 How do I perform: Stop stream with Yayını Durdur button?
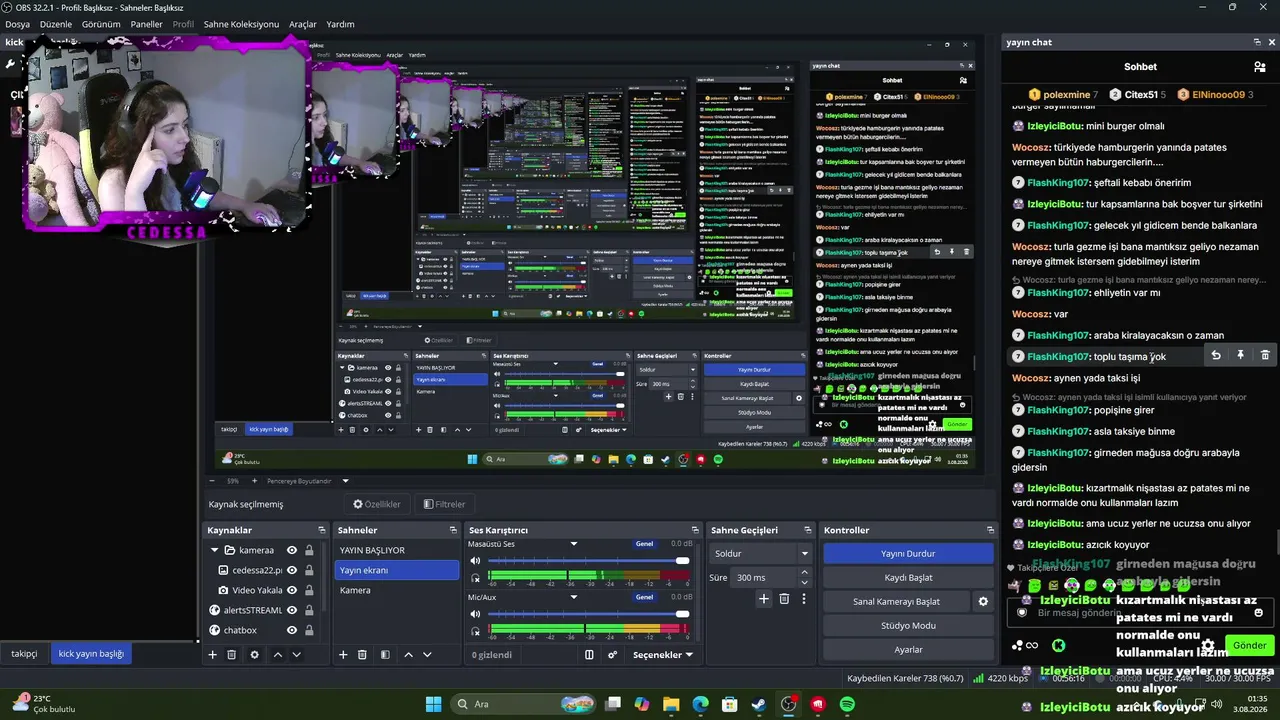click(x=908, y=553)
